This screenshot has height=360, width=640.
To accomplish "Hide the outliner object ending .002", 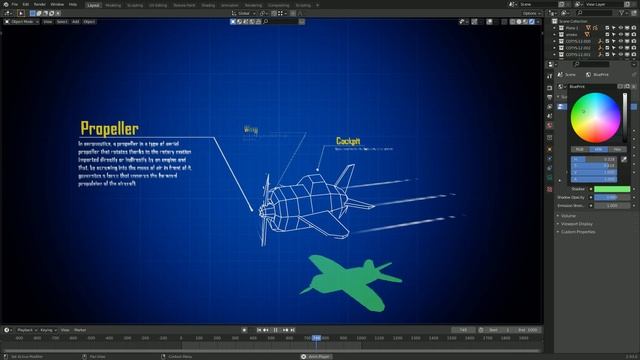I will tap(620, 48).
